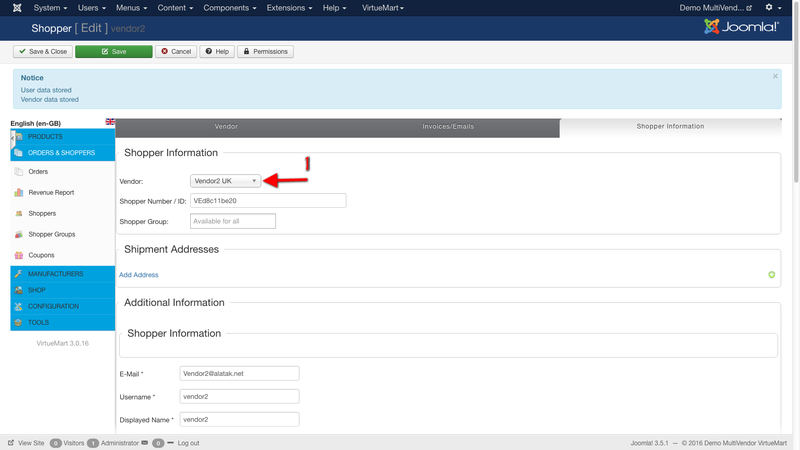Viewport: 800px width, 450px height.
Task: Select the Shopper Information tab
Action: (670, 127)
